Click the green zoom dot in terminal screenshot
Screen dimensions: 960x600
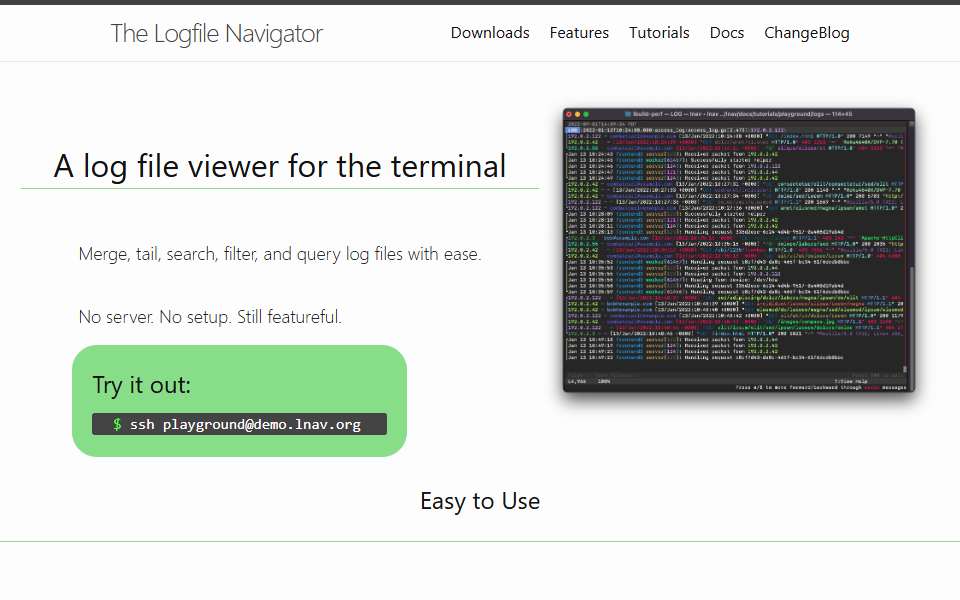[586, 114]
